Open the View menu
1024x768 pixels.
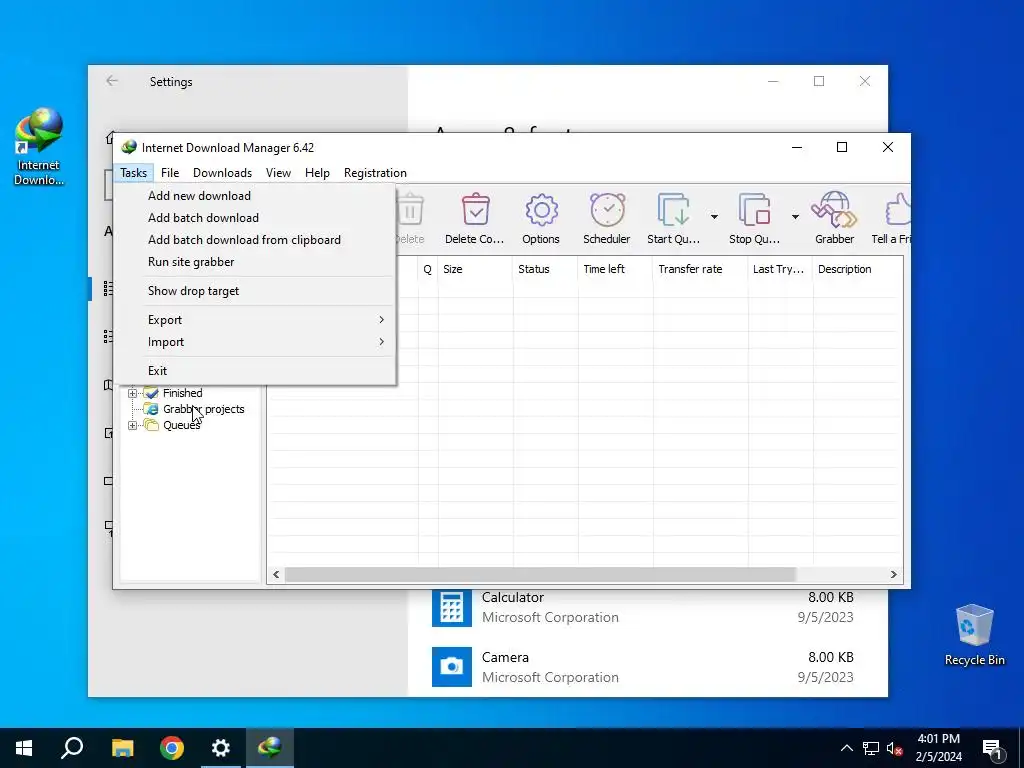tap(278, 173)
